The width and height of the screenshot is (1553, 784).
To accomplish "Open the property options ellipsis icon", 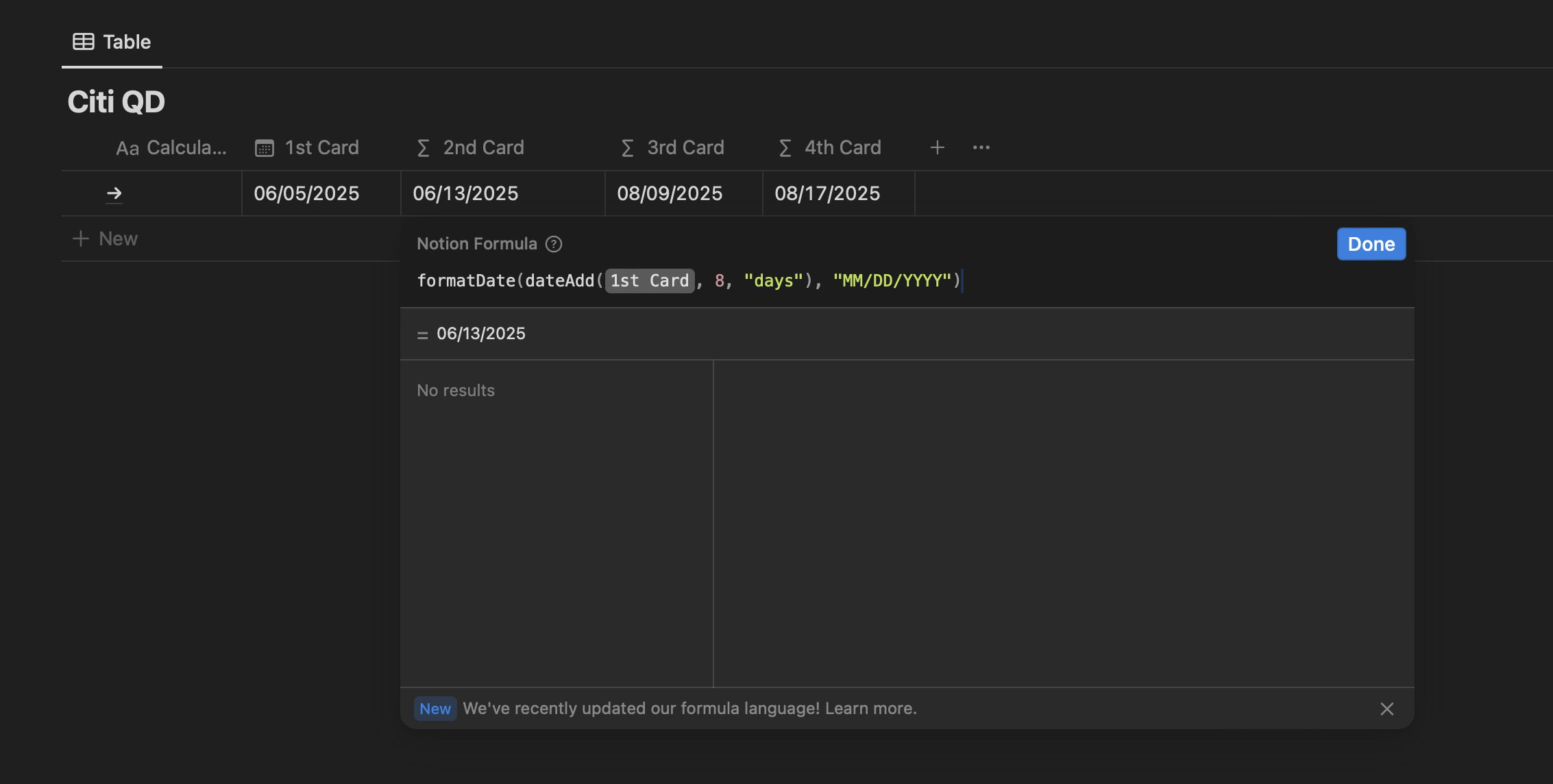I will pos(981,147).
